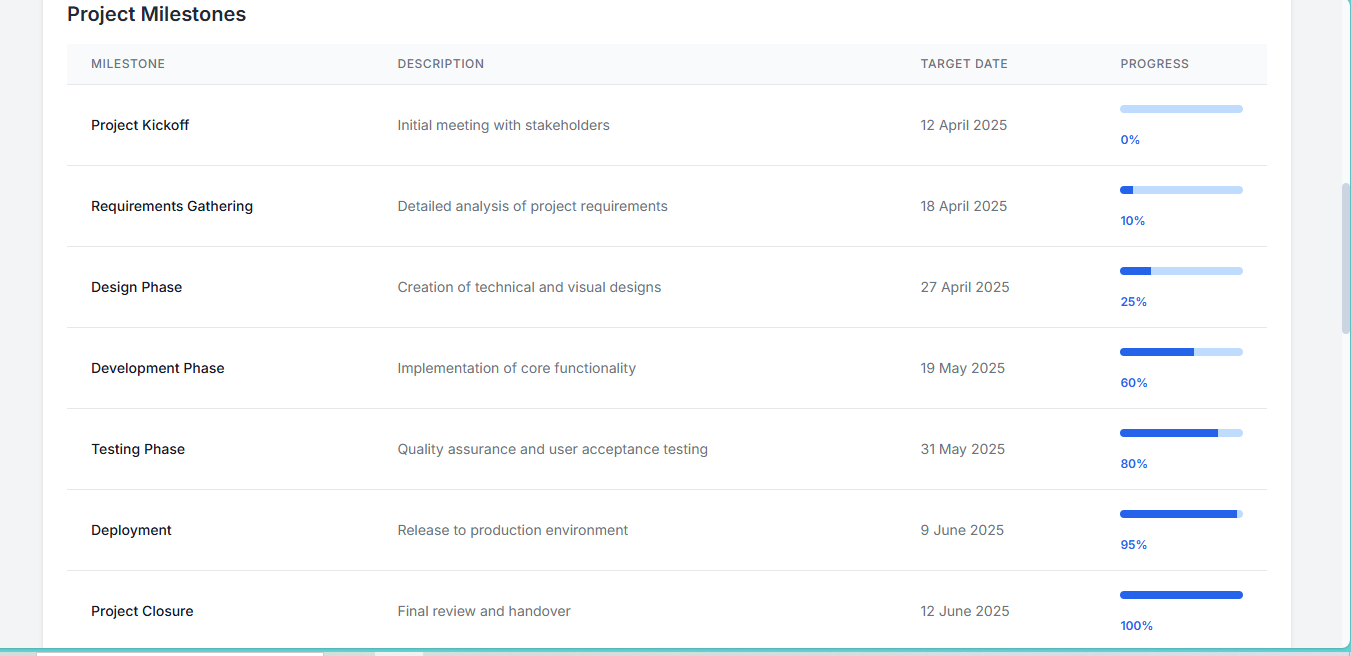The image size is (1351, 656).
Task: Select the Requirements Gathering milestone row
Action: pos(667,206)
